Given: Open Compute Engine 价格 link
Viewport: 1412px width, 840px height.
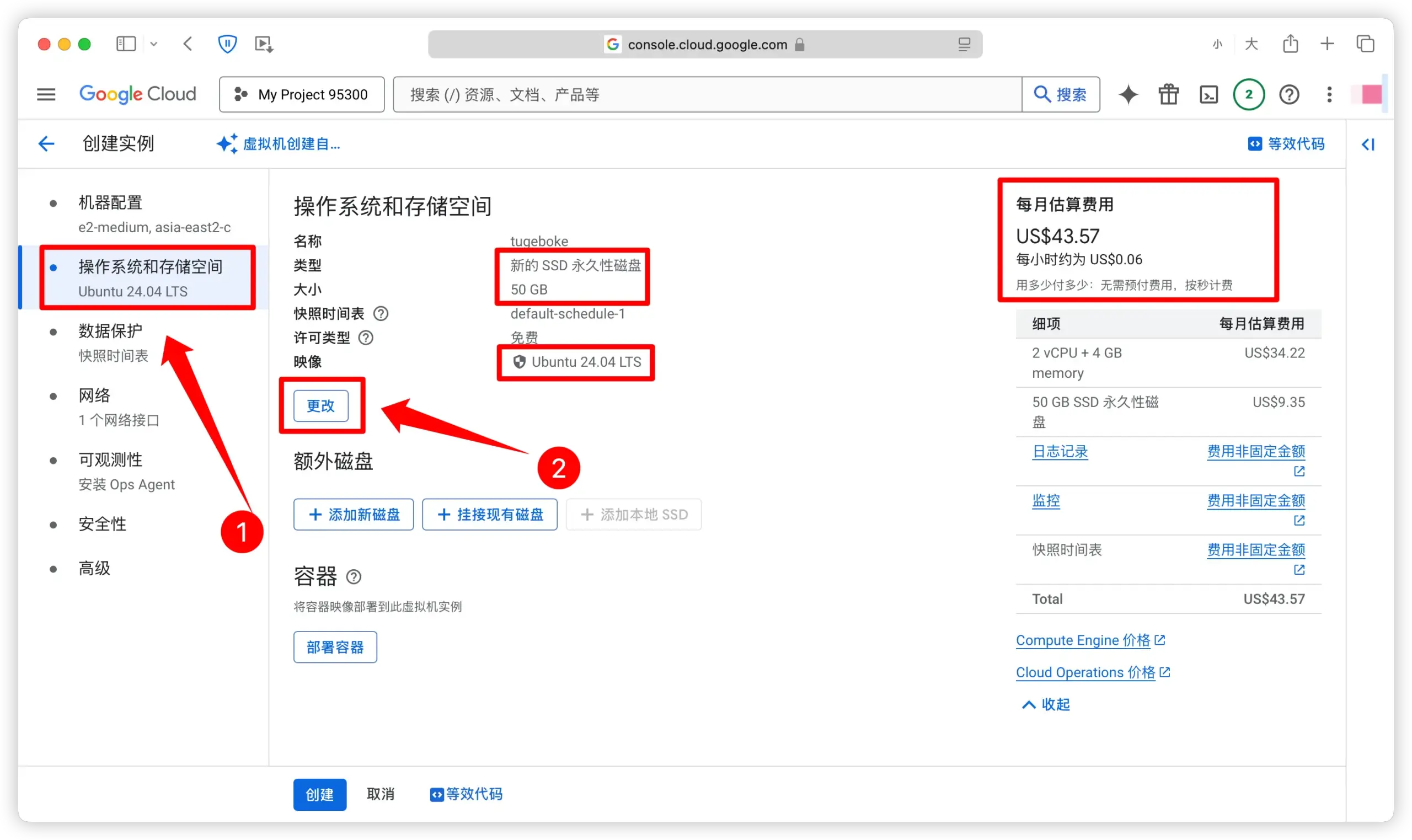Looking at the screenshot, I should click(x=1090, y=640).
